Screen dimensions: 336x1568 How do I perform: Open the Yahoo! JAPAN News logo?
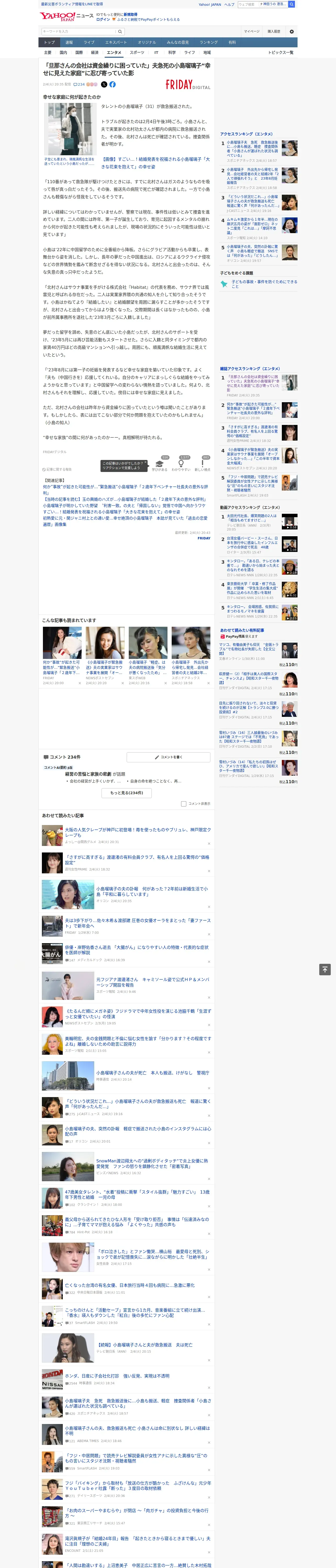point(66,16)
